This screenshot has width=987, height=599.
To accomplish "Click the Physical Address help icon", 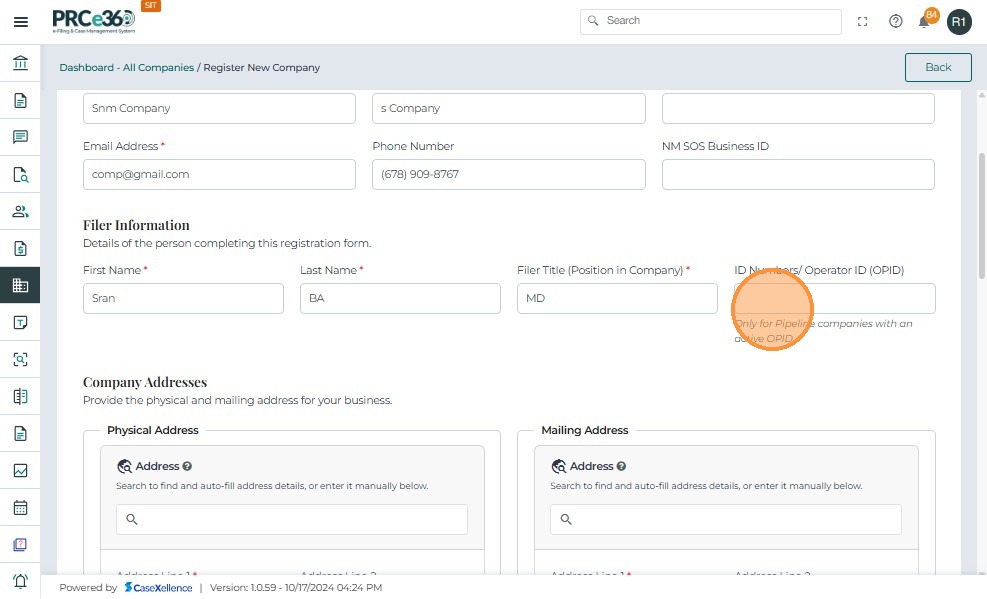I will coord(187,466).
